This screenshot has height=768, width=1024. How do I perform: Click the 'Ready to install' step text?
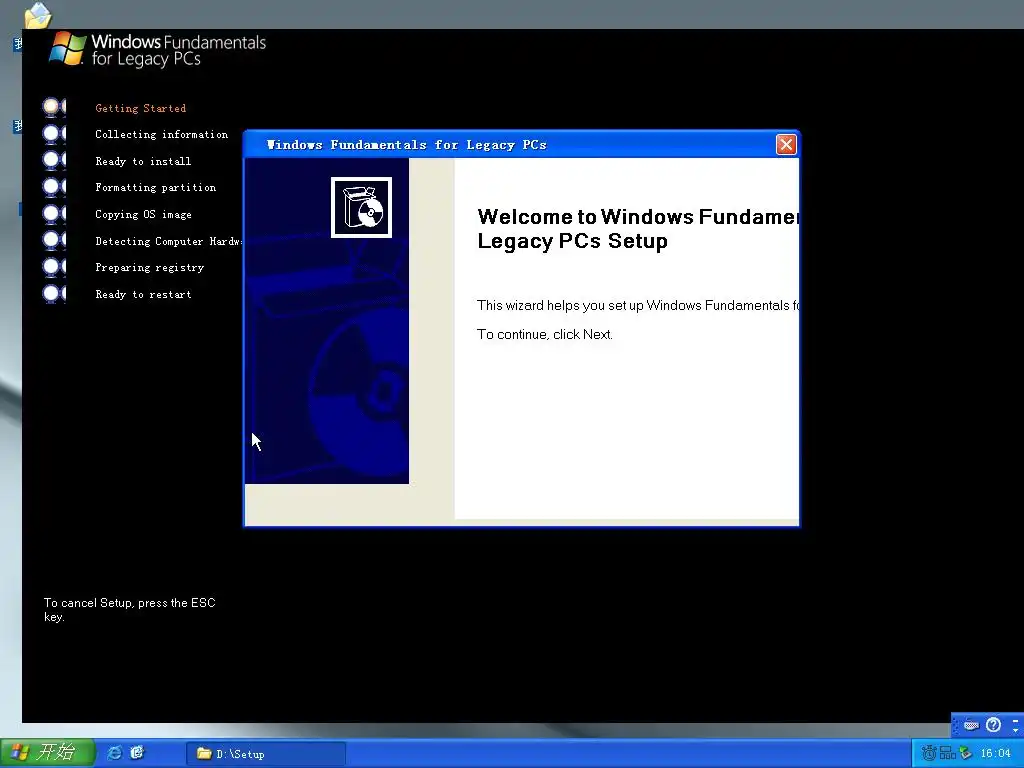[143, 161]
